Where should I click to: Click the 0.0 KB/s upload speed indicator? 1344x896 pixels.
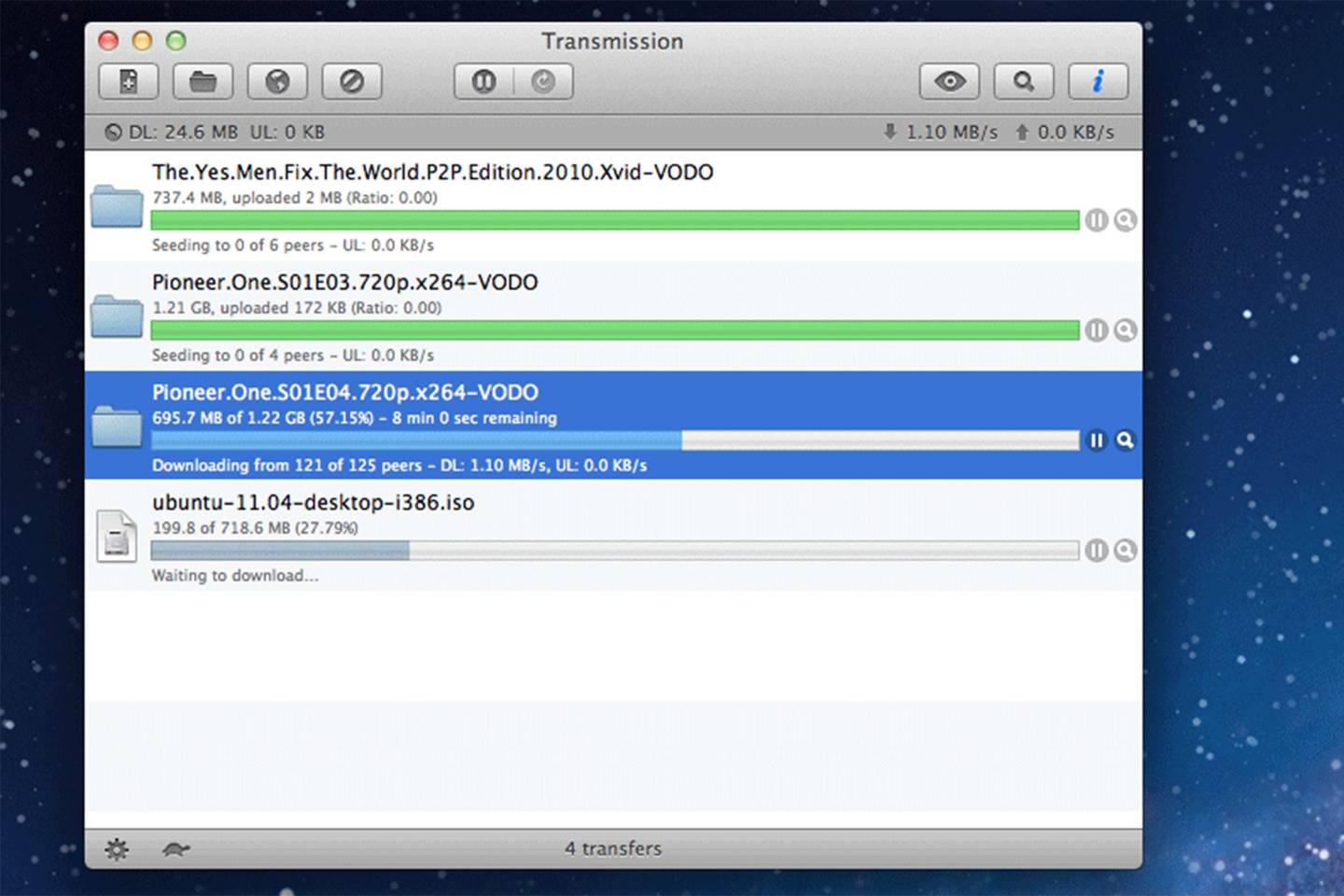(x=1065, y=133)
